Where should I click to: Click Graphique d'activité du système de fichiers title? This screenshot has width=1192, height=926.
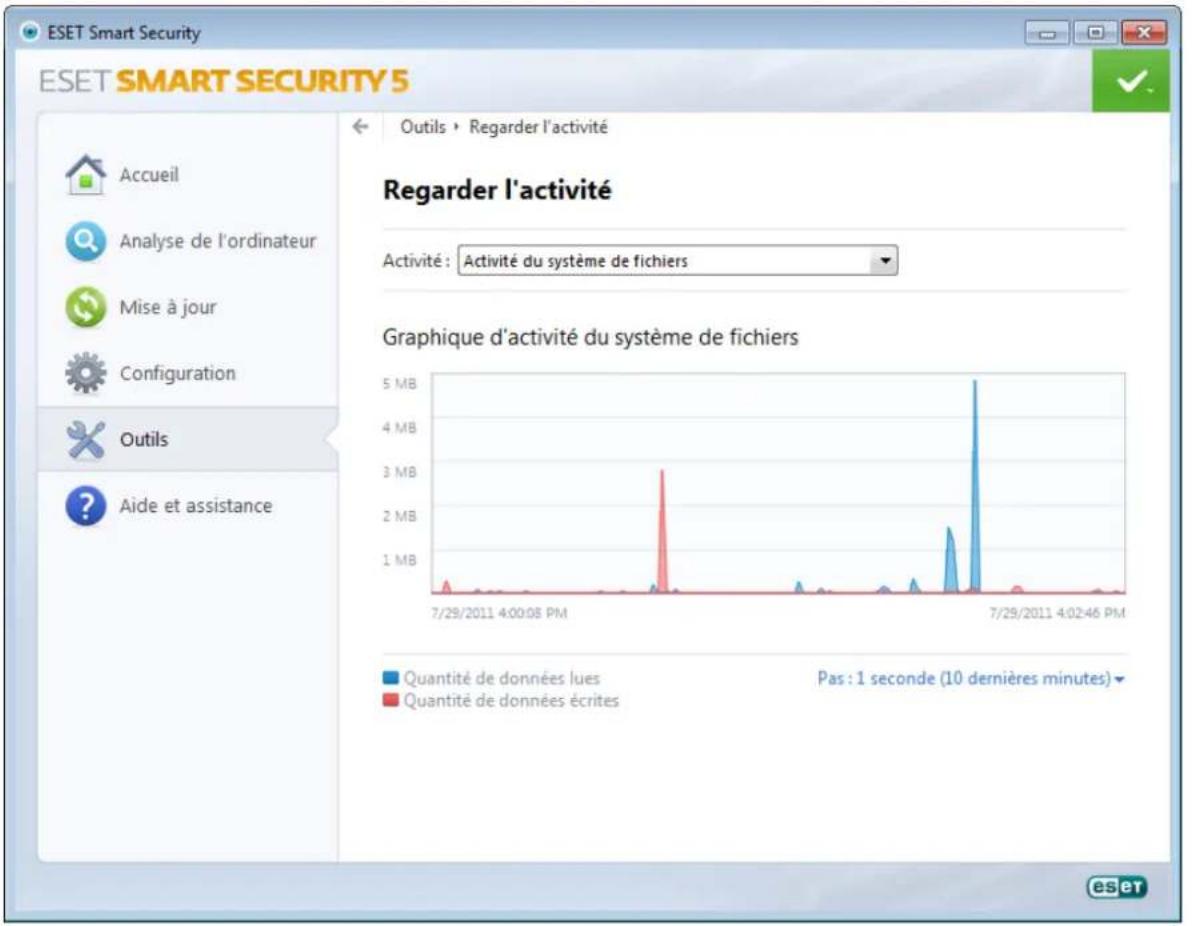pos(591,337)
